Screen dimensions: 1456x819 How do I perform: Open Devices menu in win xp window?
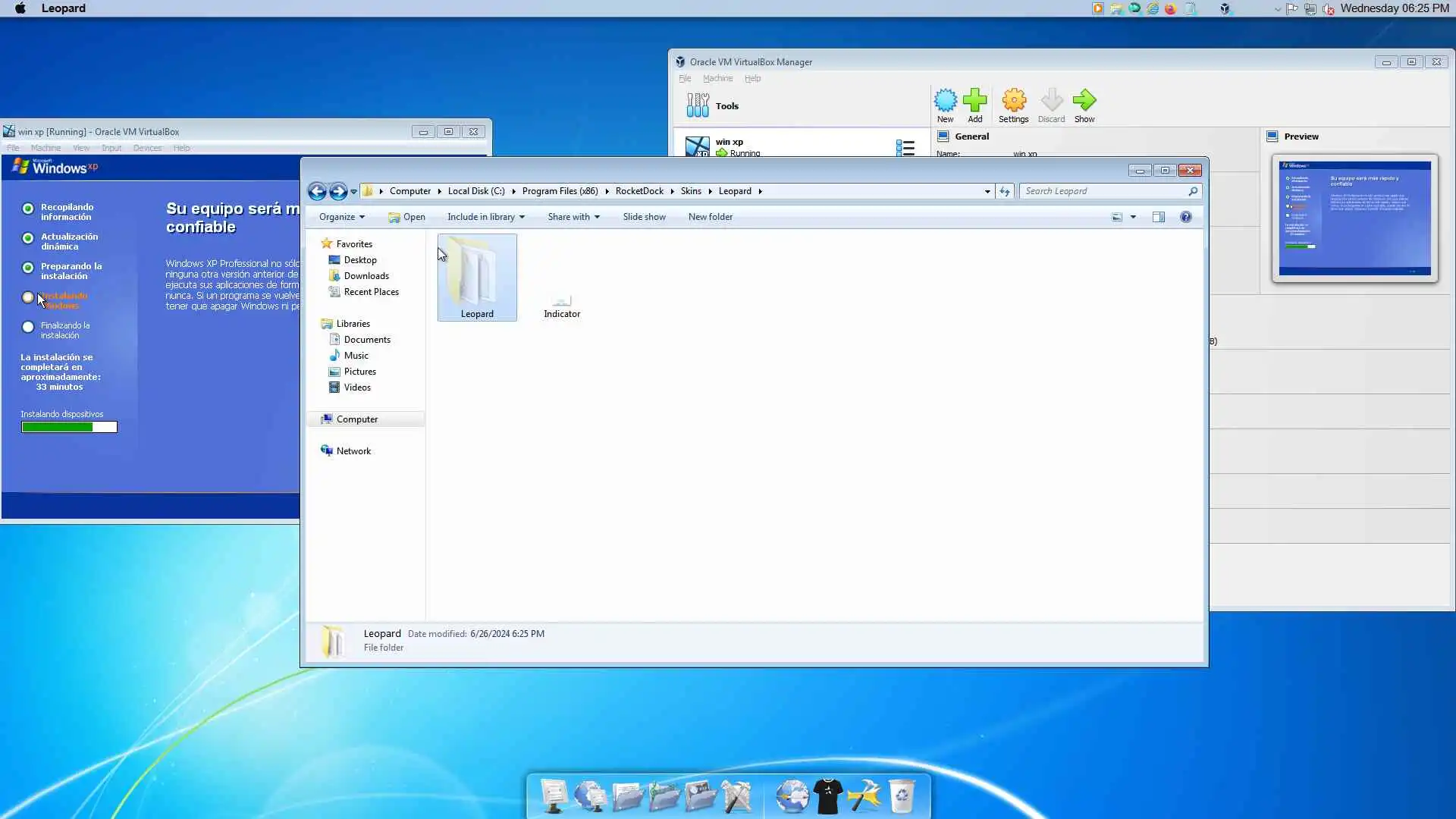point(147,148)
